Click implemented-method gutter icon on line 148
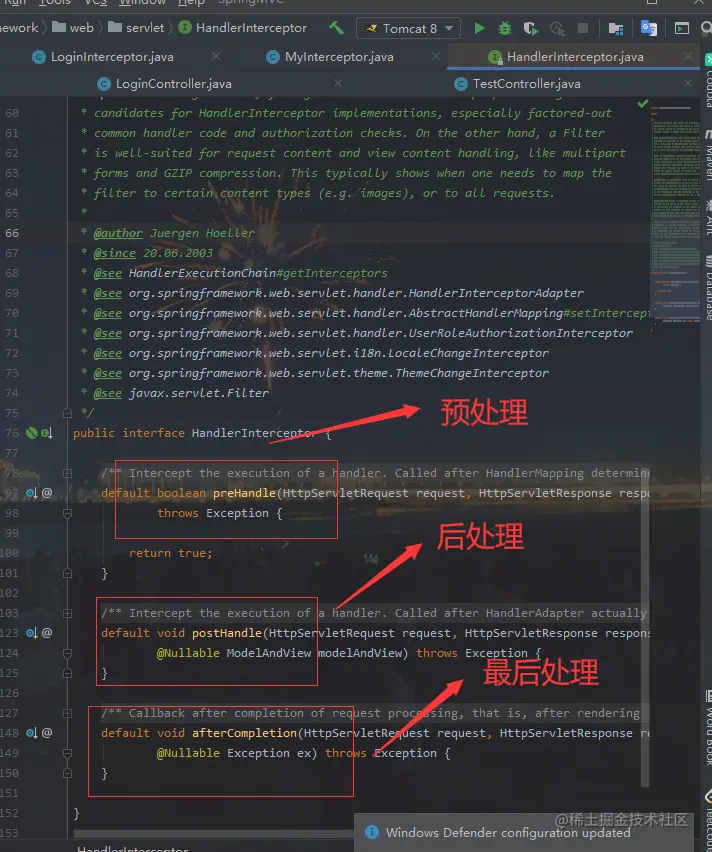The height and width of the screenshot is (852, 712). point(32,733)
